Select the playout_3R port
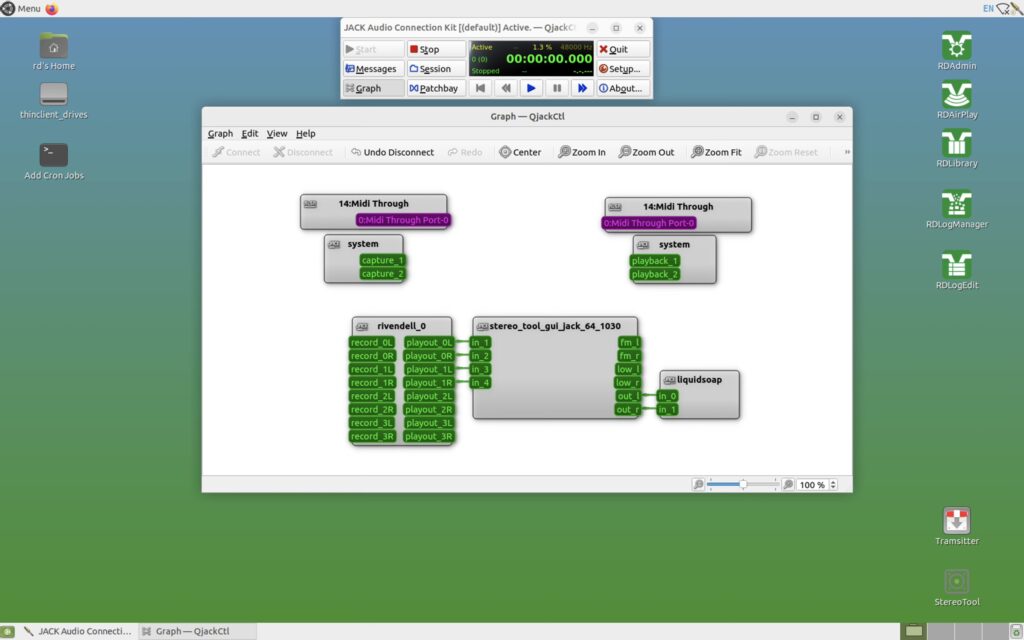 point(428,436)
